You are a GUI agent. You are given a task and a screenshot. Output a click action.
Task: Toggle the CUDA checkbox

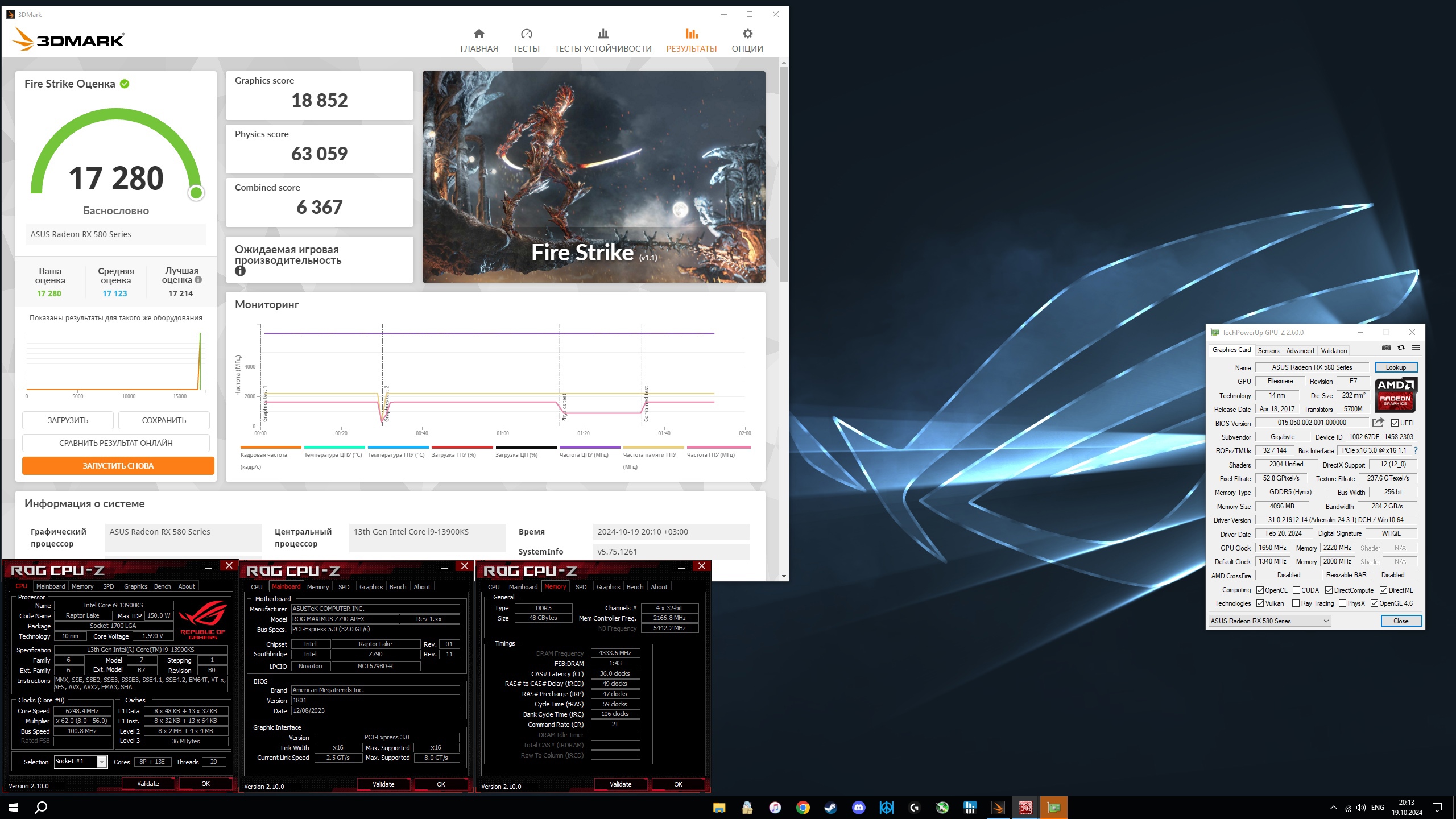1296,590
